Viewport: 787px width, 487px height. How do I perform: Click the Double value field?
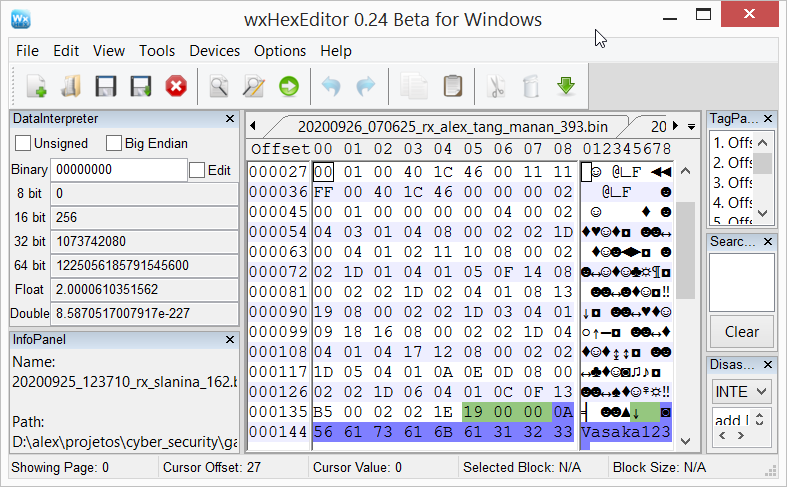[144, 314]
